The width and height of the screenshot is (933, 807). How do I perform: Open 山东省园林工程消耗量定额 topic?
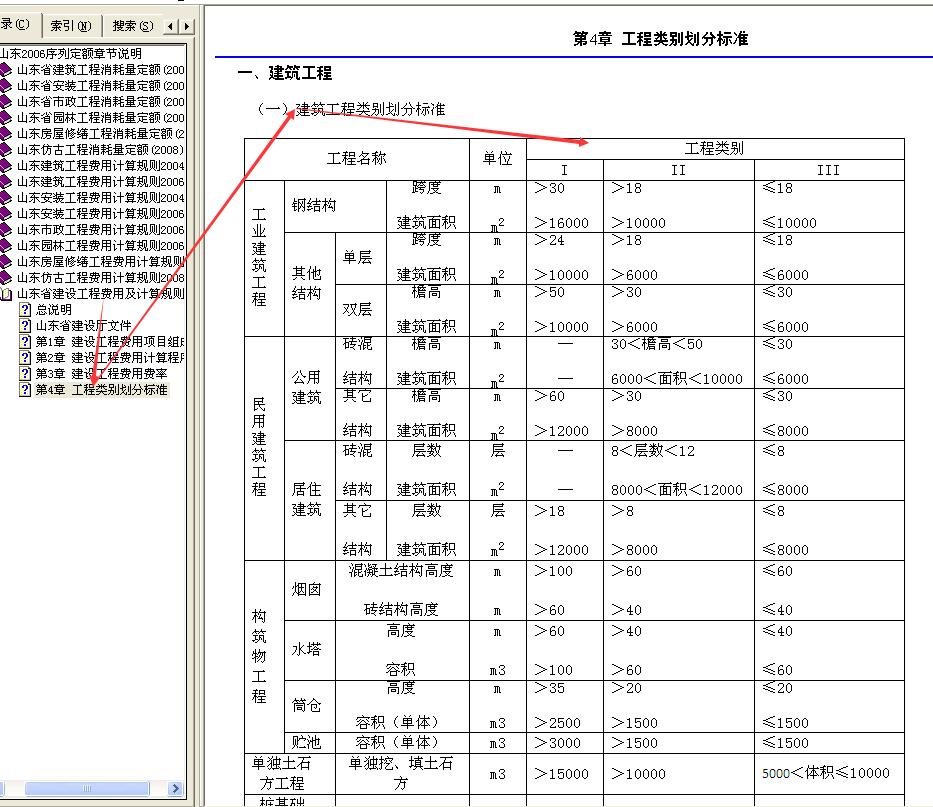click(101, 118)
